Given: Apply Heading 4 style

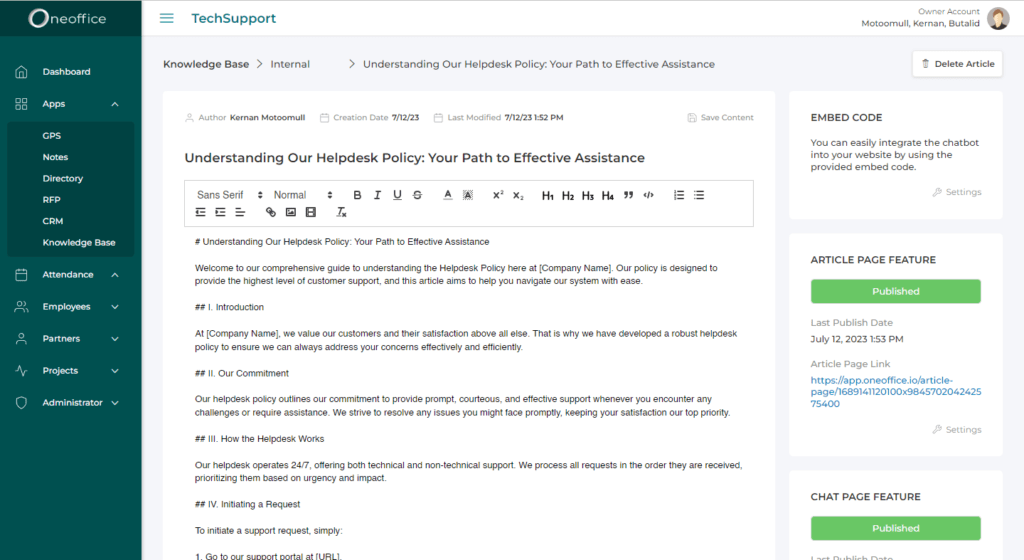Looking at the screenshot, I should [608, 195].
